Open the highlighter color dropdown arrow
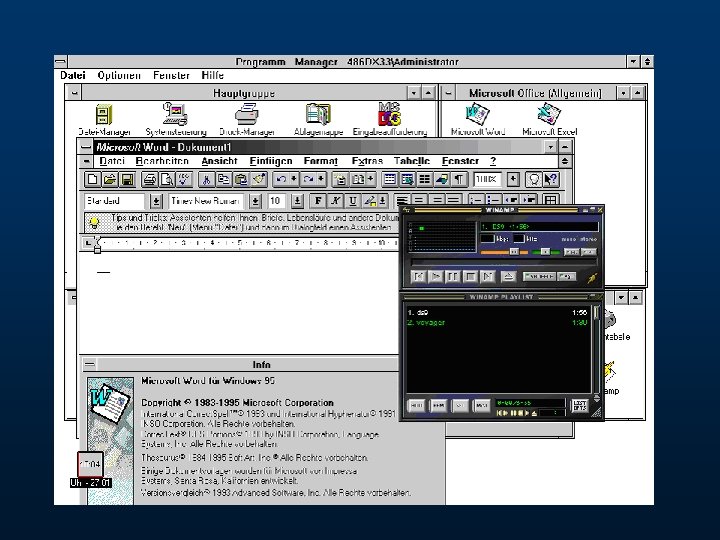 coord(382,201)
